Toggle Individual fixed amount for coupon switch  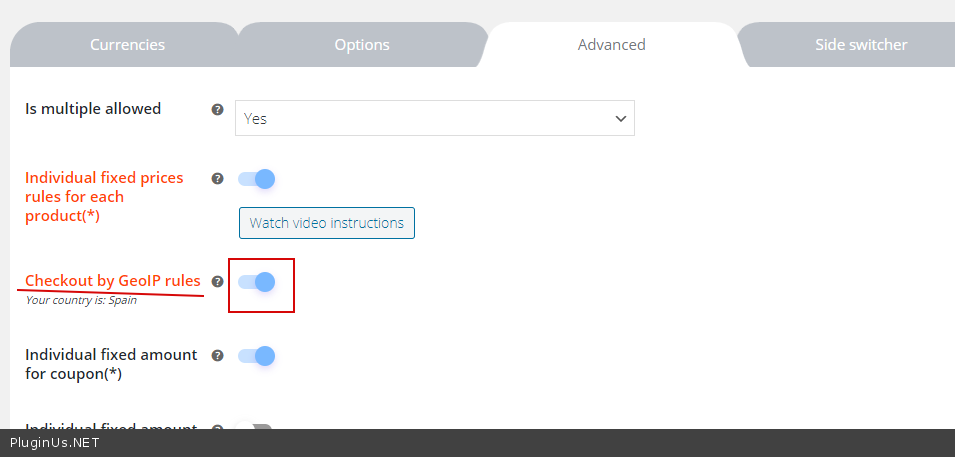pyautogui.click(x=256, y=355)
